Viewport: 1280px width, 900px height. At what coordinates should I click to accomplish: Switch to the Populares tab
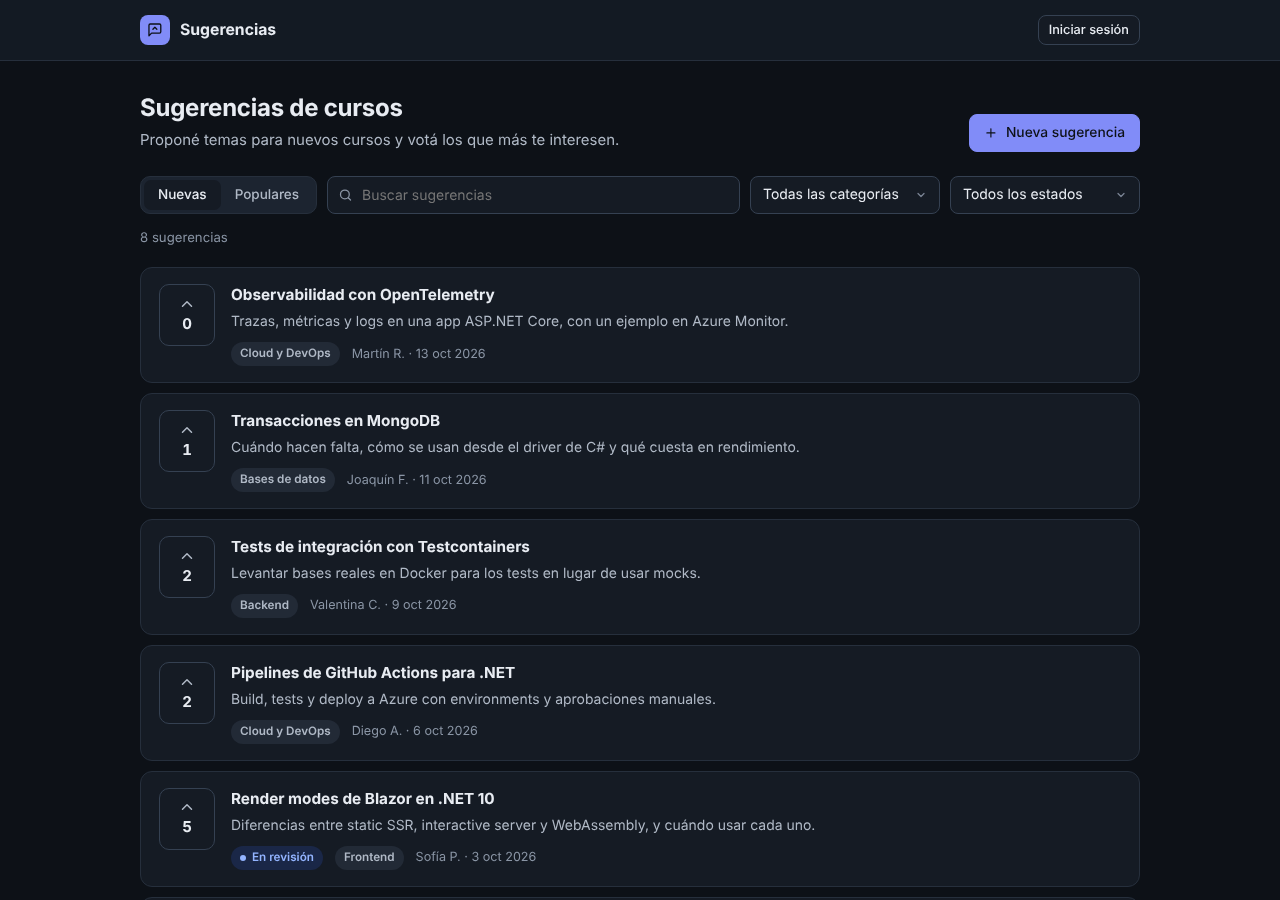pyautogui.click(x=267, y=195)
